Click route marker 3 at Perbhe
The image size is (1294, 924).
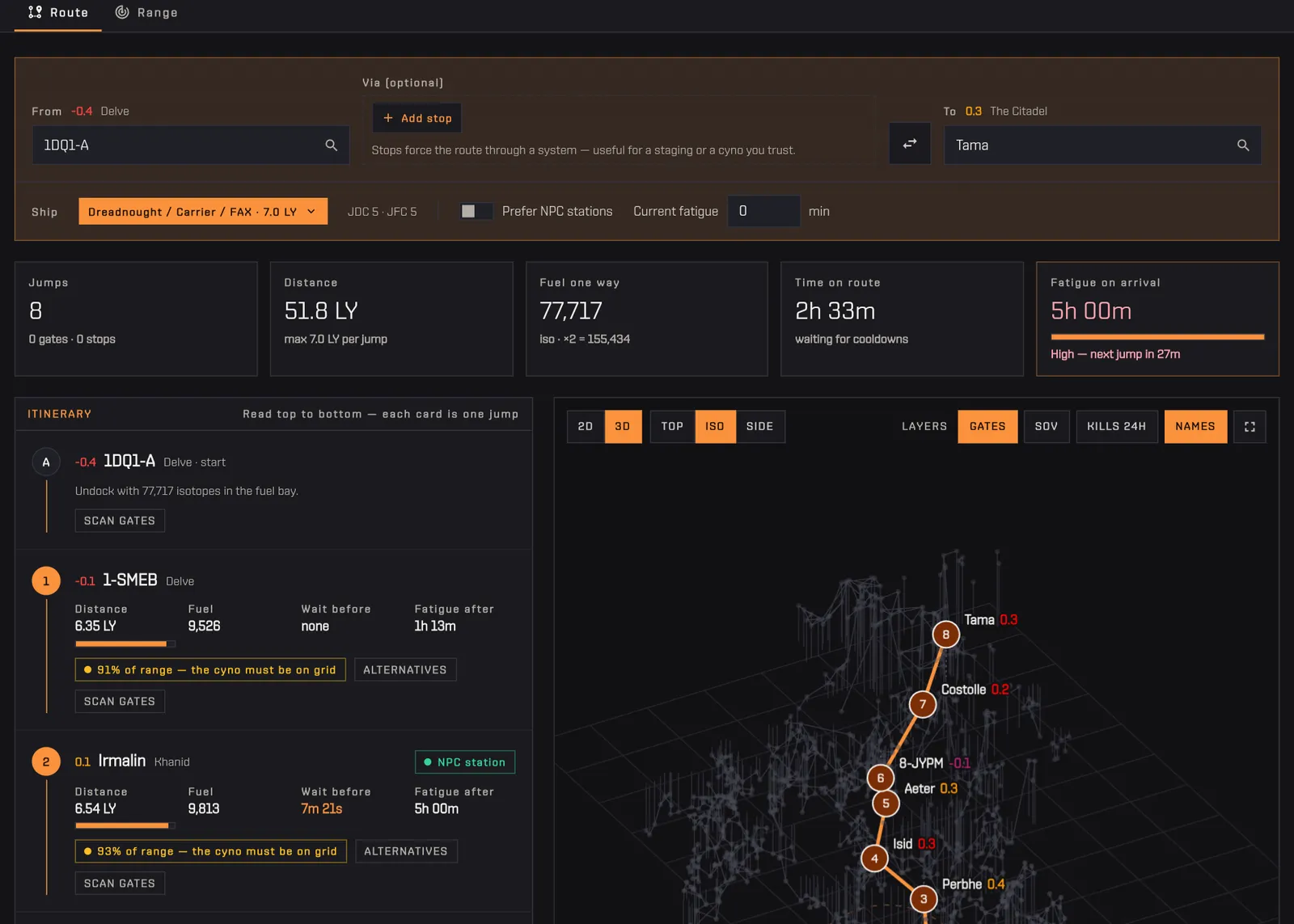[924, 899]
